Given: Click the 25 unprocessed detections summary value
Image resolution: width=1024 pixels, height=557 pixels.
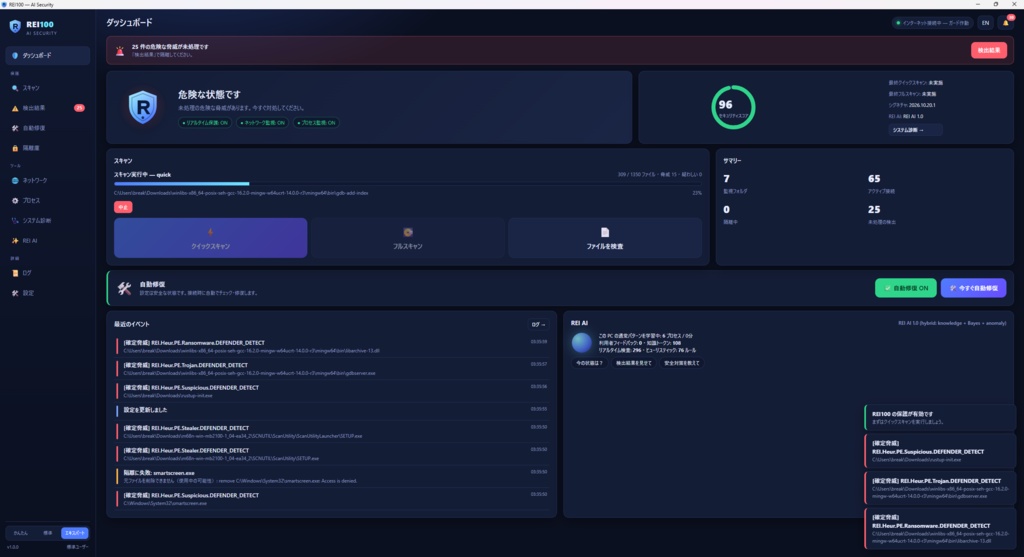Looking at the screenshot, I should coord(874,210).
